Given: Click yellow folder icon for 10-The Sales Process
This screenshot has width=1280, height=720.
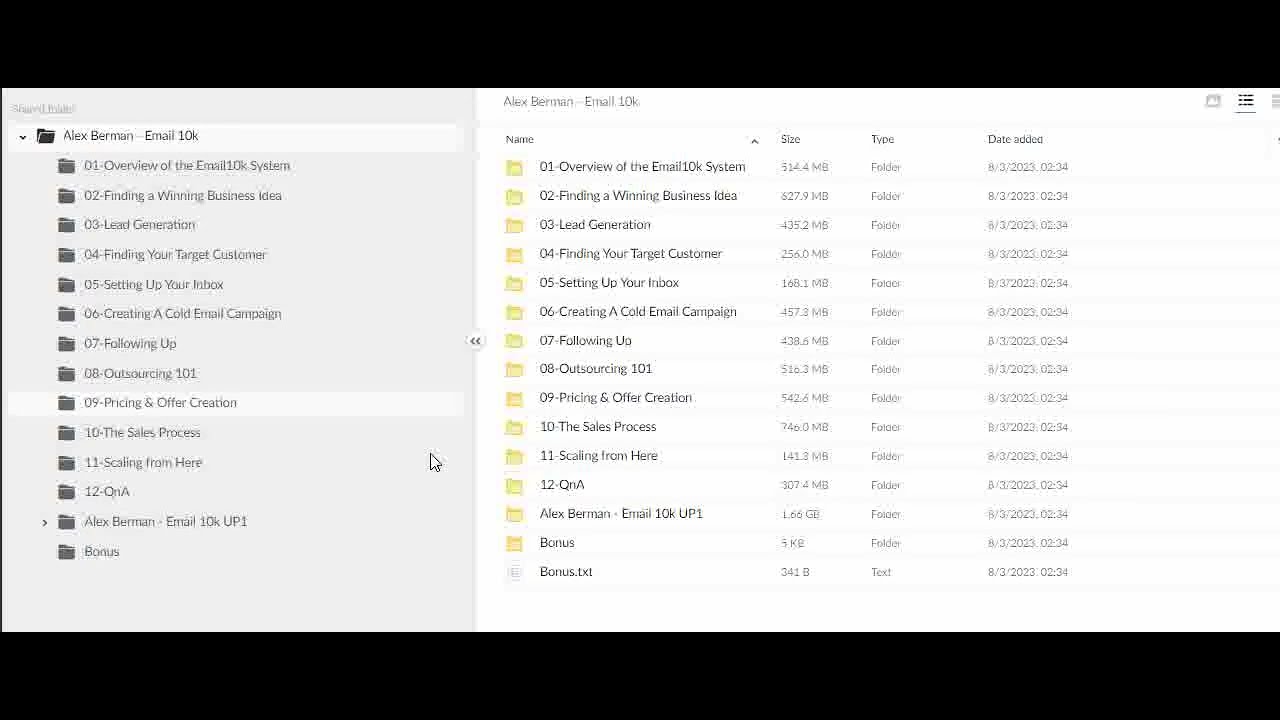Looking at the screenshot, I should (x=514, y=428).
